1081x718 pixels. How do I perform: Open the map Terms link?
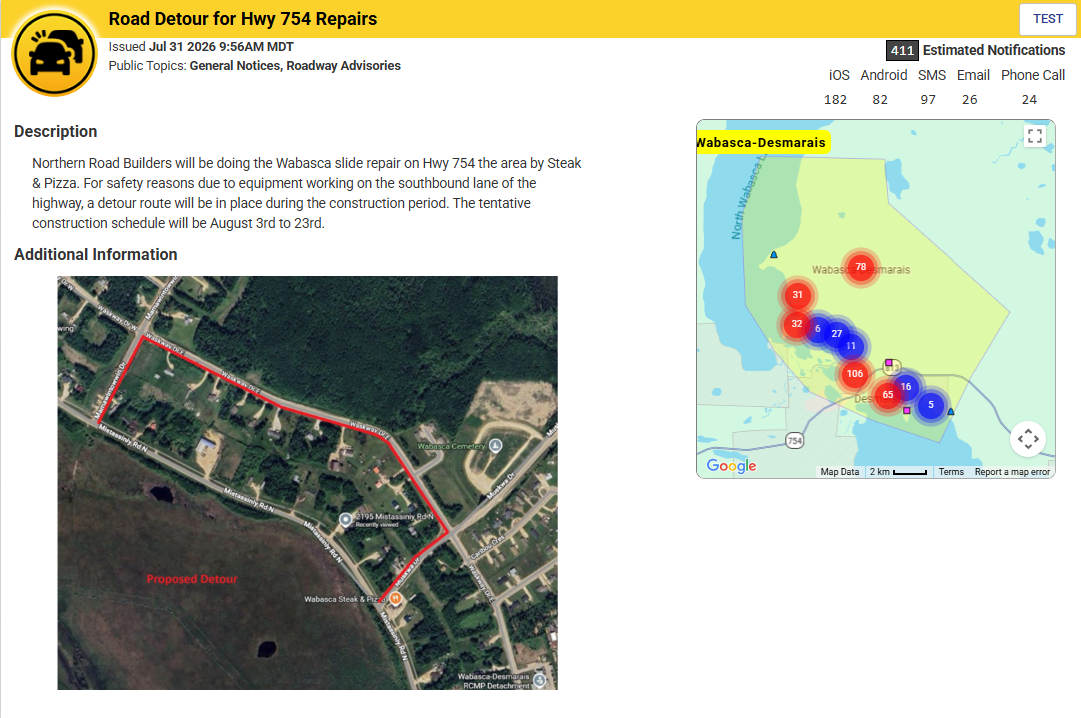click(951, 472)
